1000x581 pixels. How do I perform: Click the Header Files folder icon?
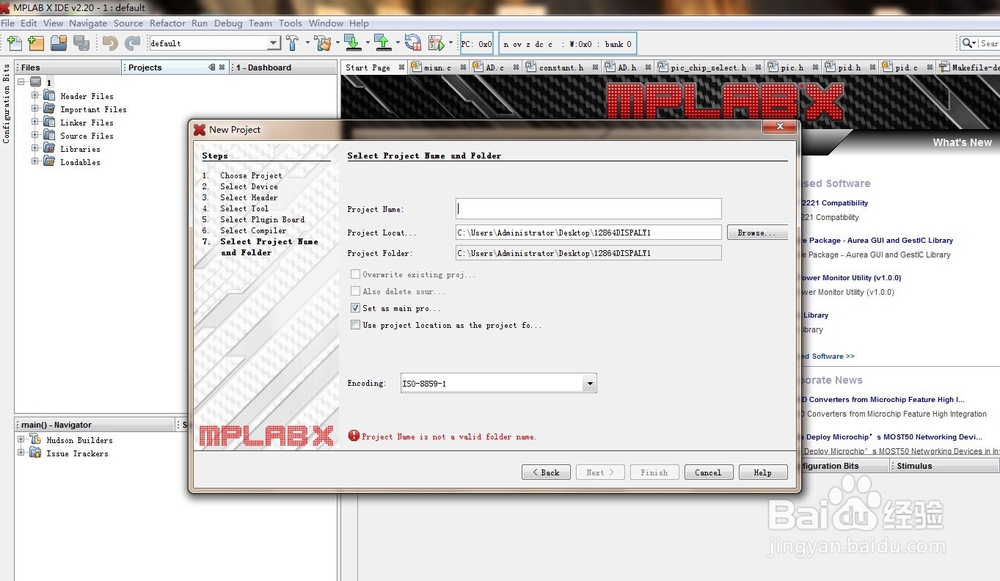(x=49, y=95)
